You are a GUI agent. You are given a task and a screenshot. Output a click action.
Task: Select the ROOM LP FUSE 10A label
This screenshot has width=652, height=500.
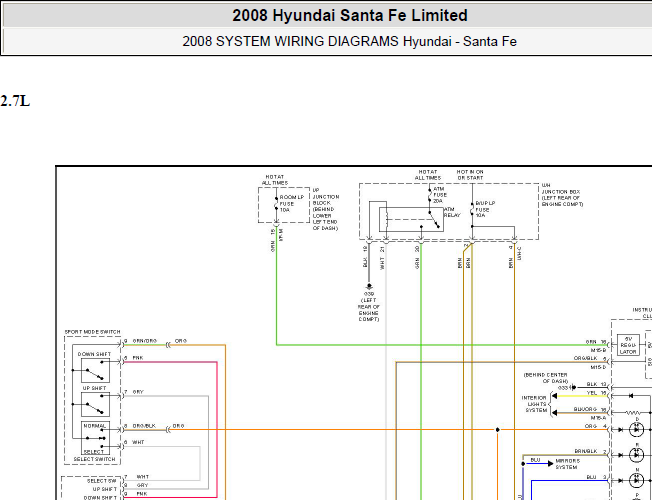[291, 204]
